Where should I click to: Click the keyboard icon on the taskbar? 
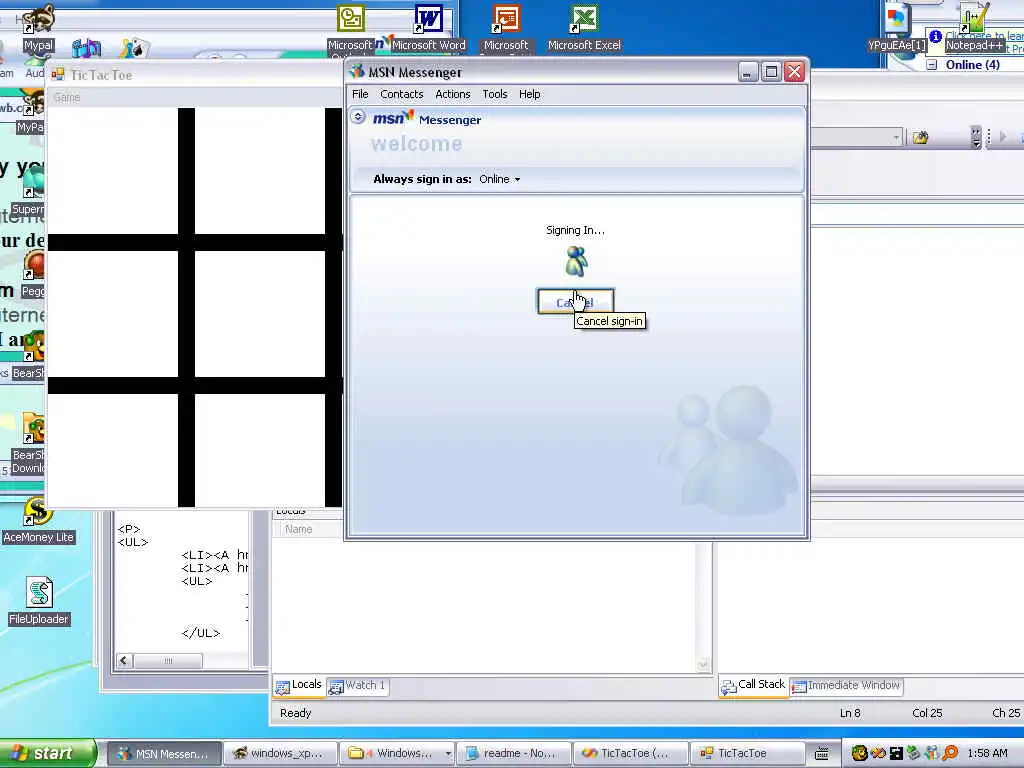pyautogui.click(x=822, y=754)
